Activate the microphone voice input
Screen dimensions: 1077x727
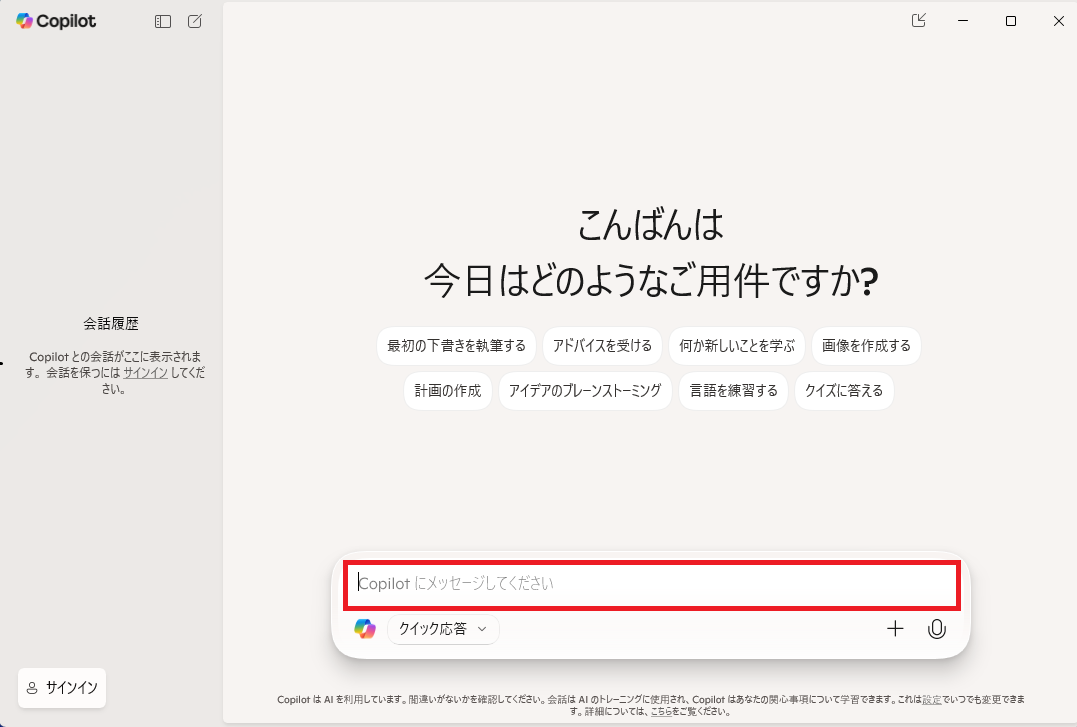pos(937,629)
